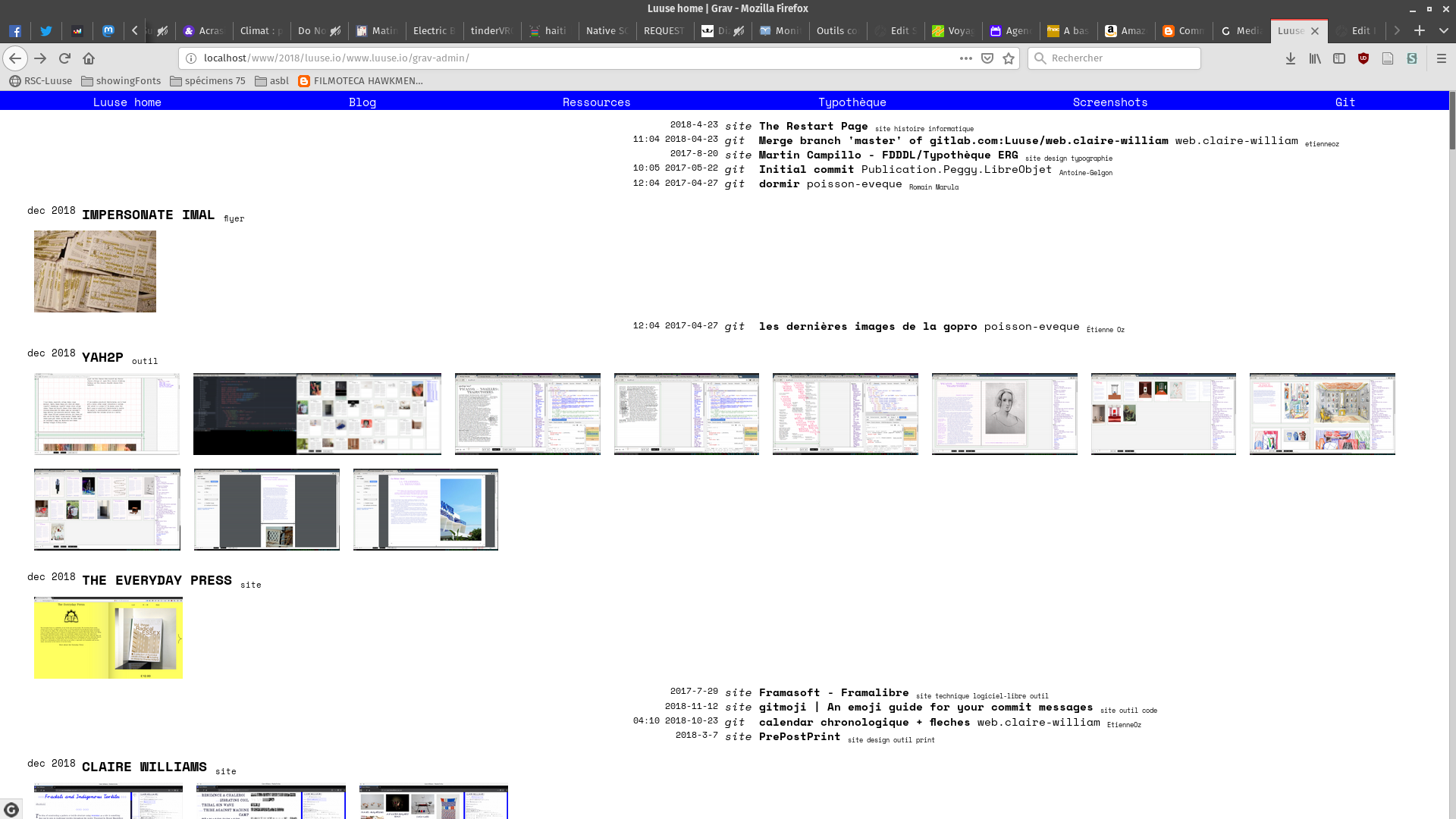Open the Impersonate Imal flyer thumbnail
This screenshot has height=819, width=1456.
tap(95, 271)
